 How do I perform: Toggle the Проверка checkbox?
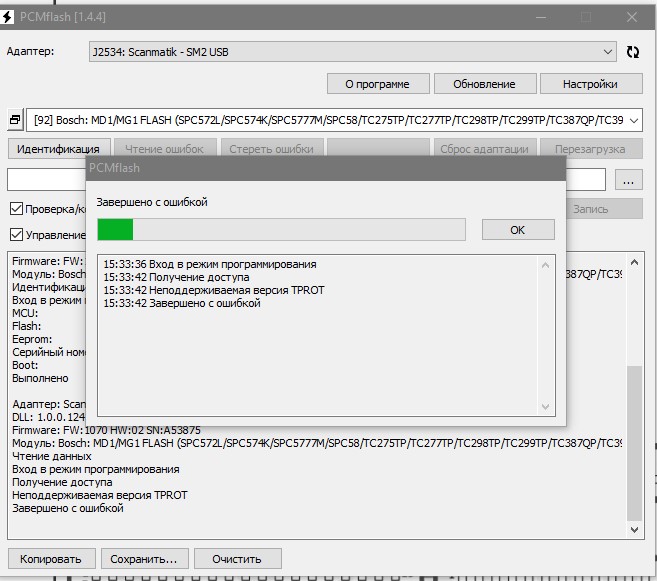[16, 209]
